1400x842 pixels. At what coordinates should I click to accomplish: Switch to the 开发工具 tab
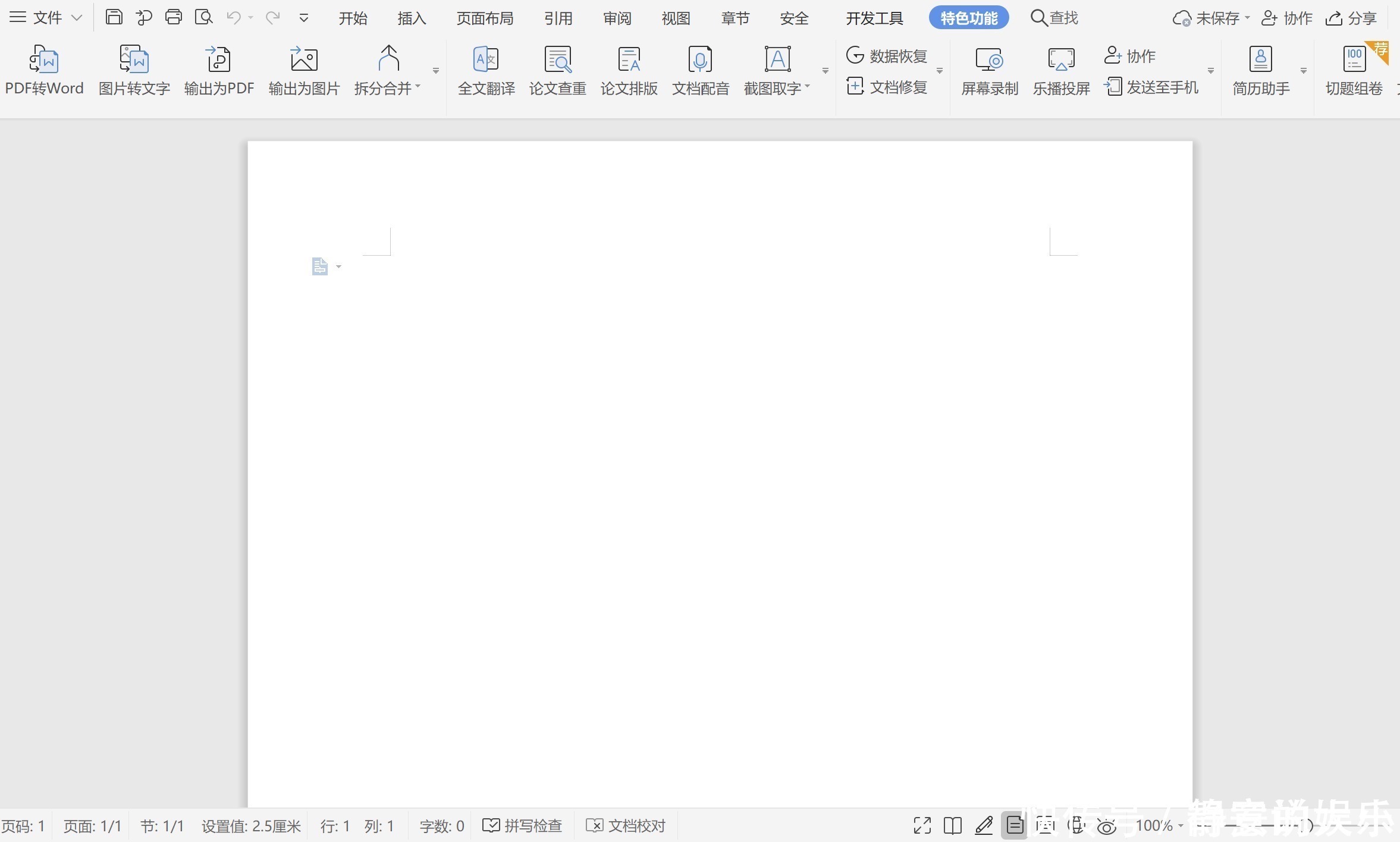coord(874,18)
